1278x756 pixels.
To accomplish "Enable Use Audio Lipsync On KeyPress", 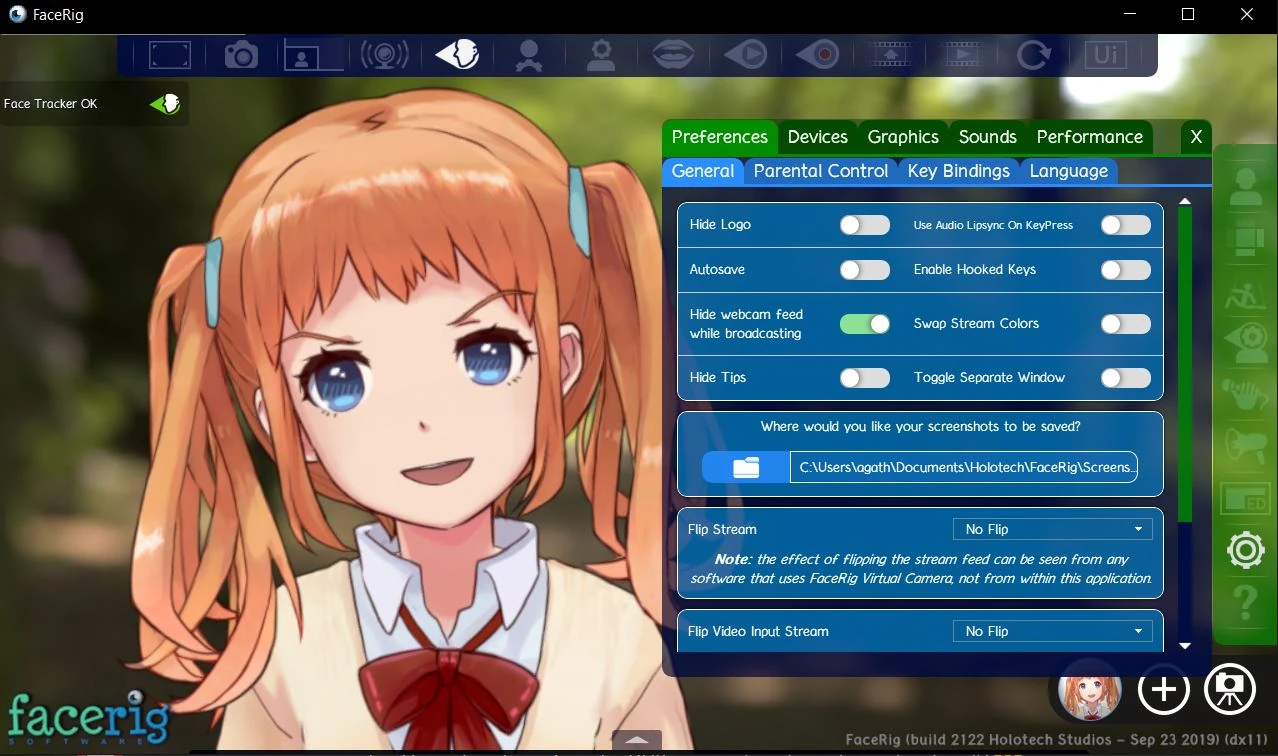I will pos(1125,225).
